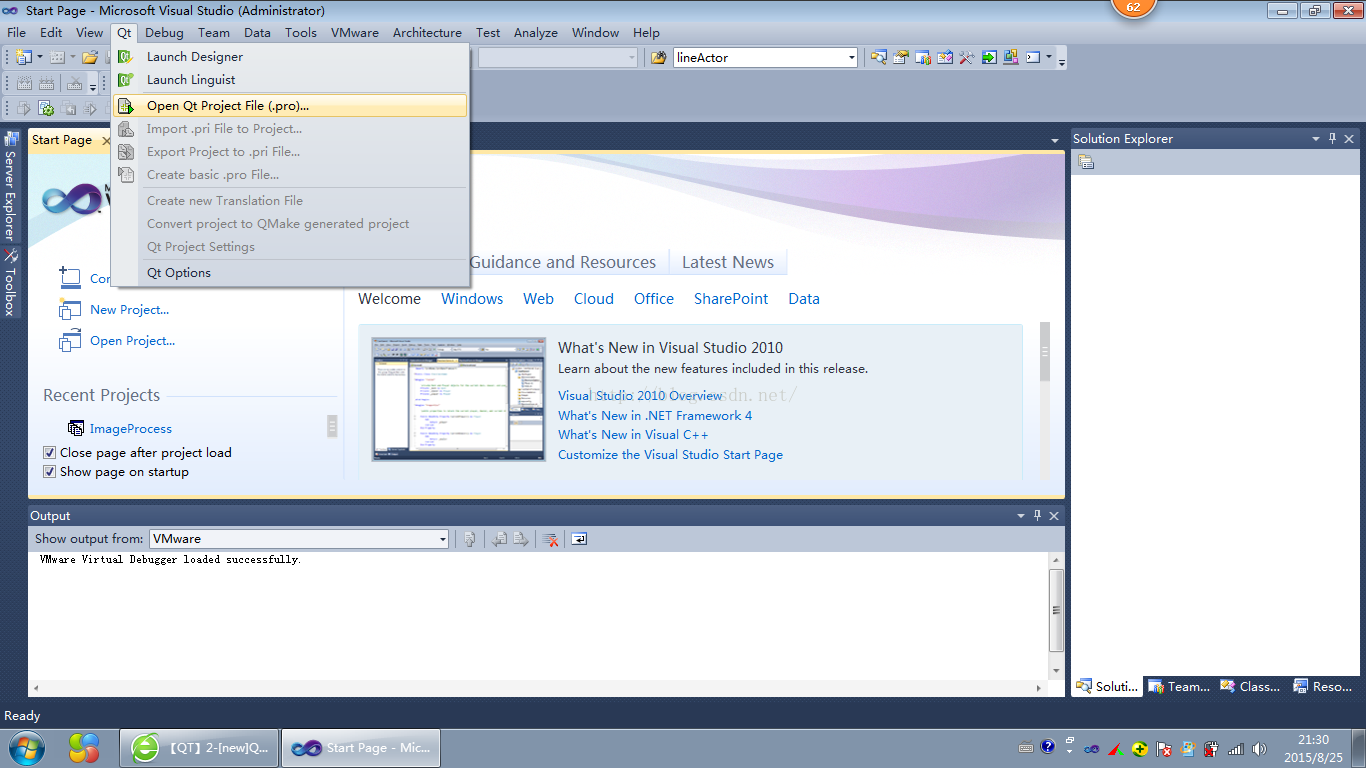Click the Open Project... link
The image size is (1366, 768).
132,341
